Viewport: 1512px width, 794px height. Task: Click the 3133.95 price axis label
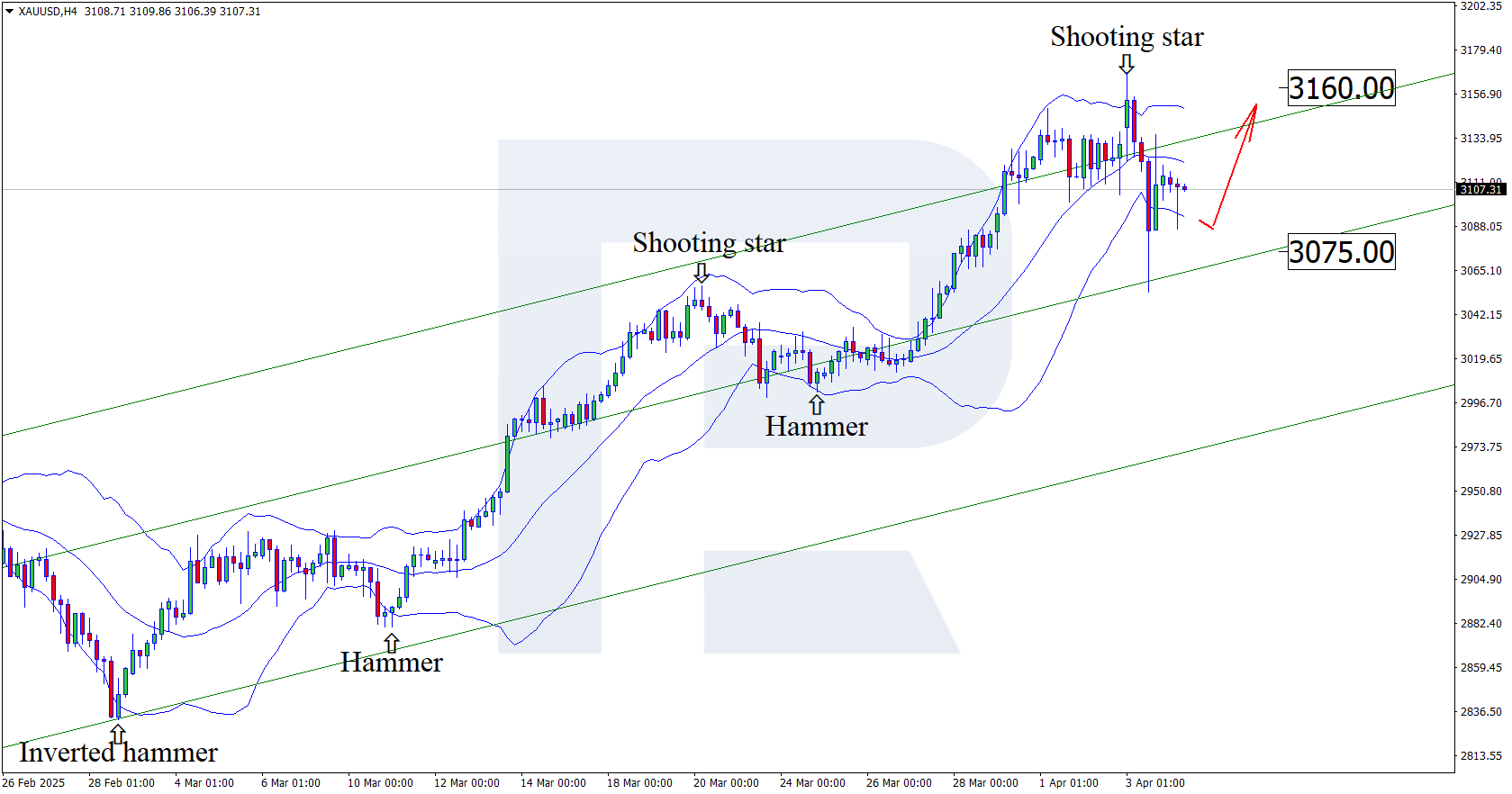[1481, 139]
